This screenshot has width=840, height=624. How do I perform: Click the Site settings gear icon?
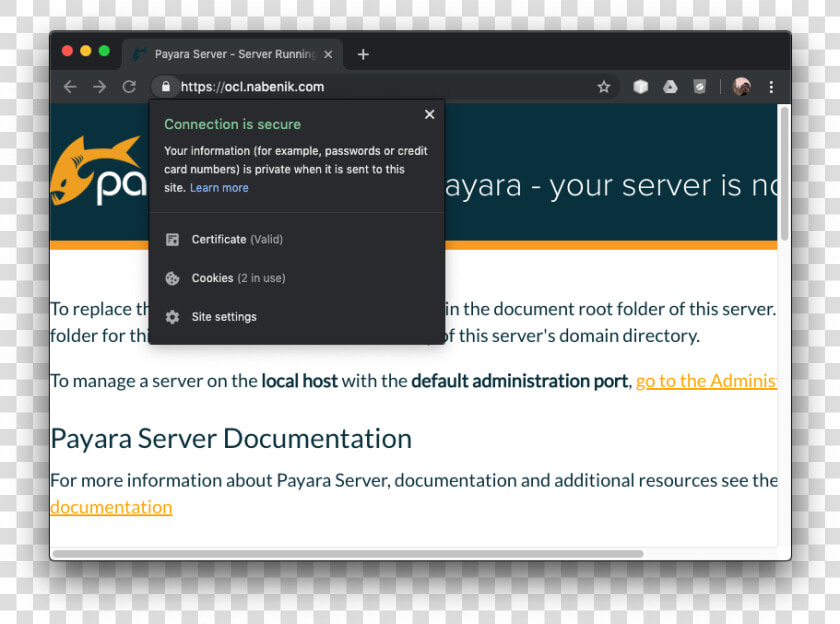coord(172,317)
